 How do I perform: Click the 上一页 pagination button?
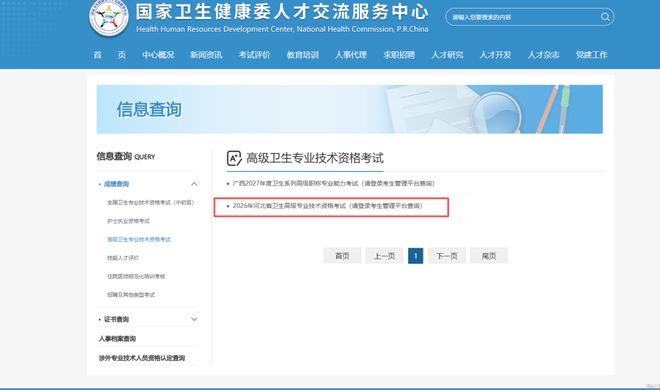384,256
